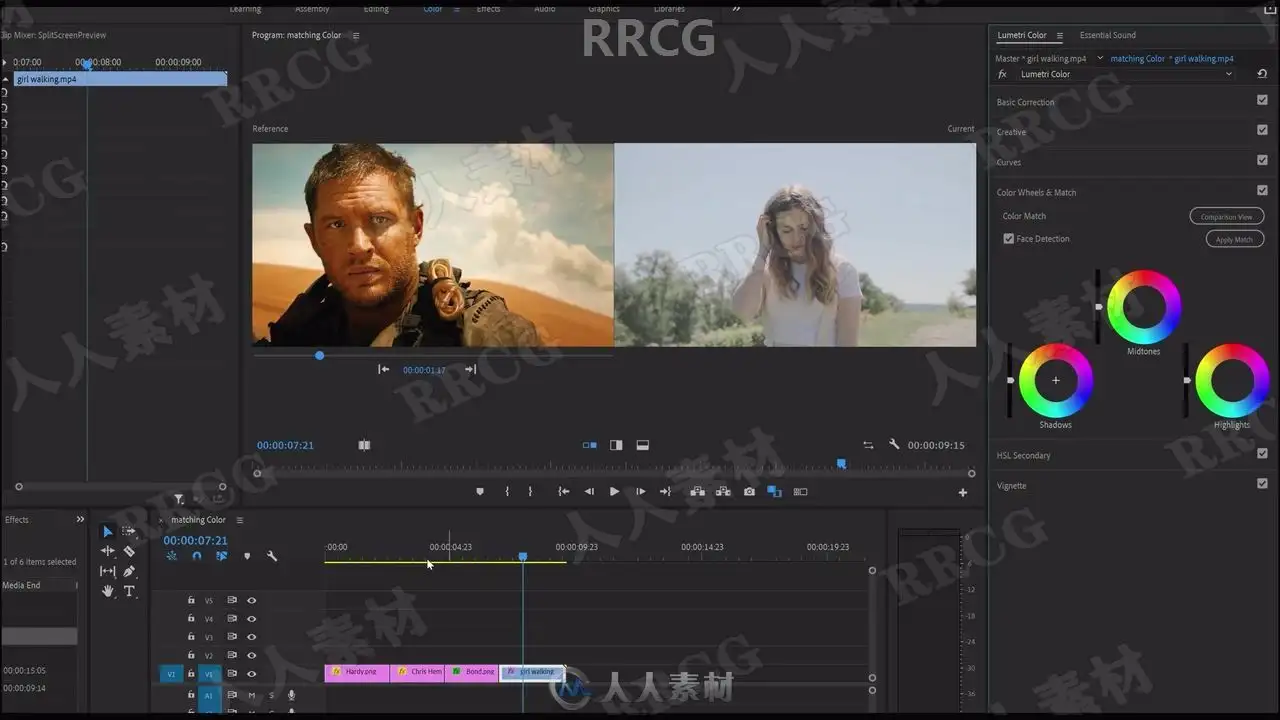This screenshot has width=1280, height=720.
Task: Uncheck the Face Detection checkbox
Action: (x=1008, y=239)
